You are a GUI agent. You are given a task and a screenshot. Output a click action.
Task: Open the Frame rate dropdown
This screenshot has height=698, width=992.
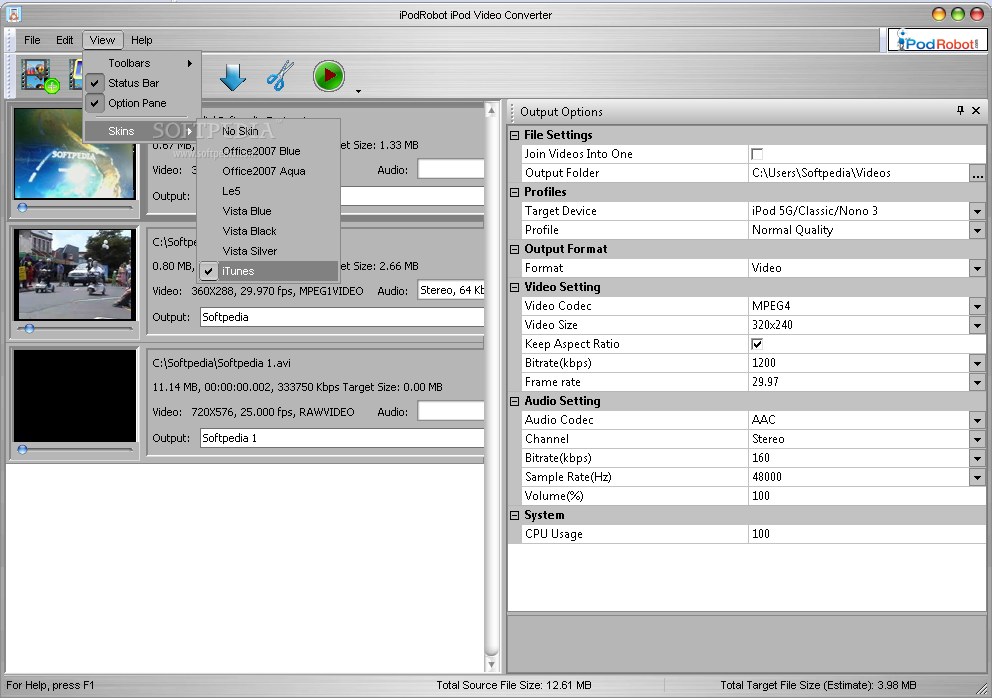(x=977, y=382)
